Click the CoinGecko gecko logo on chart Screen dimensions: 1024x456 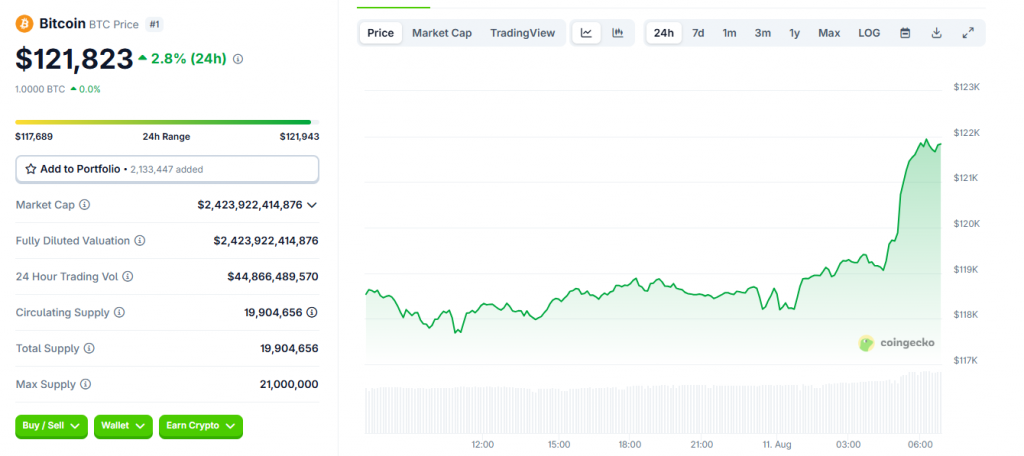click(x=867, y=343)
